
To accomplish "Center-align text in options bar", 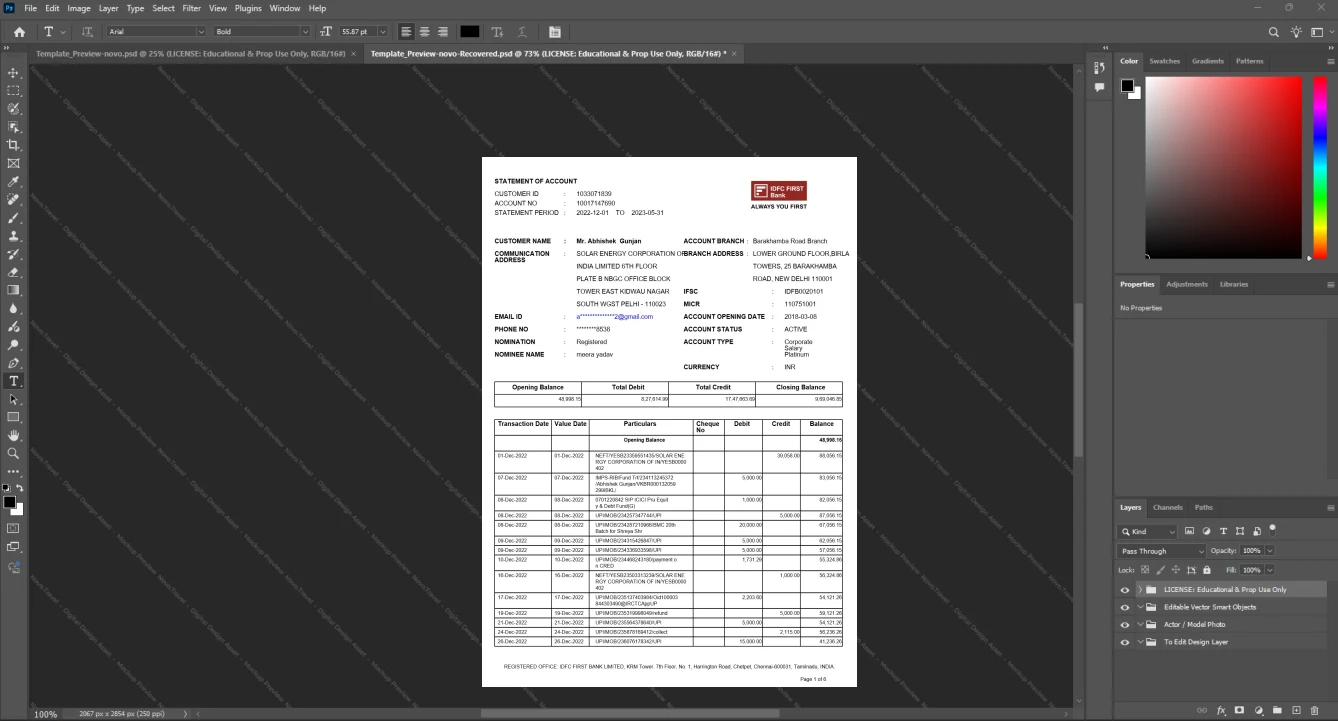I will coord(424,32).
